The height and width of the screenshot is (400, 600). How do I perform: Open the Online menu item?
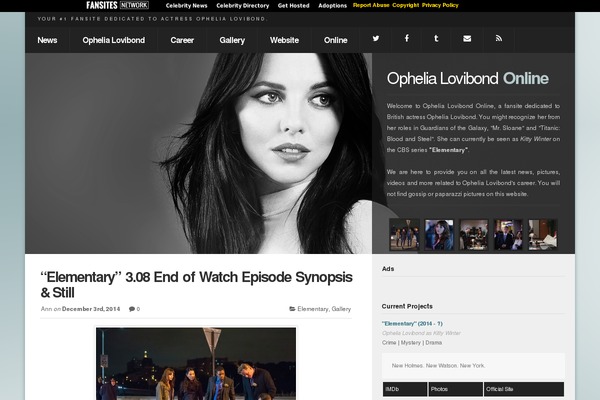coord(336,40)
